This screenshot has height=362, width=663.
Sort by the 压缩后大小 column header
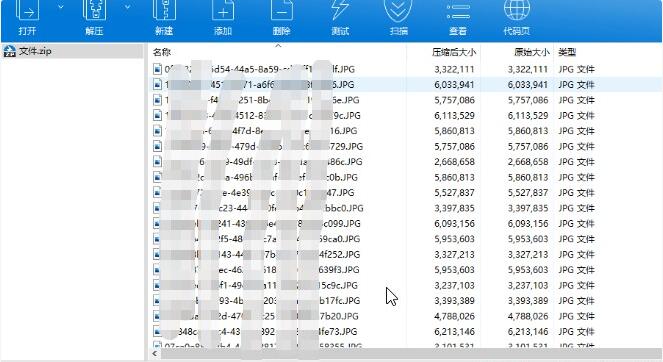454,52
